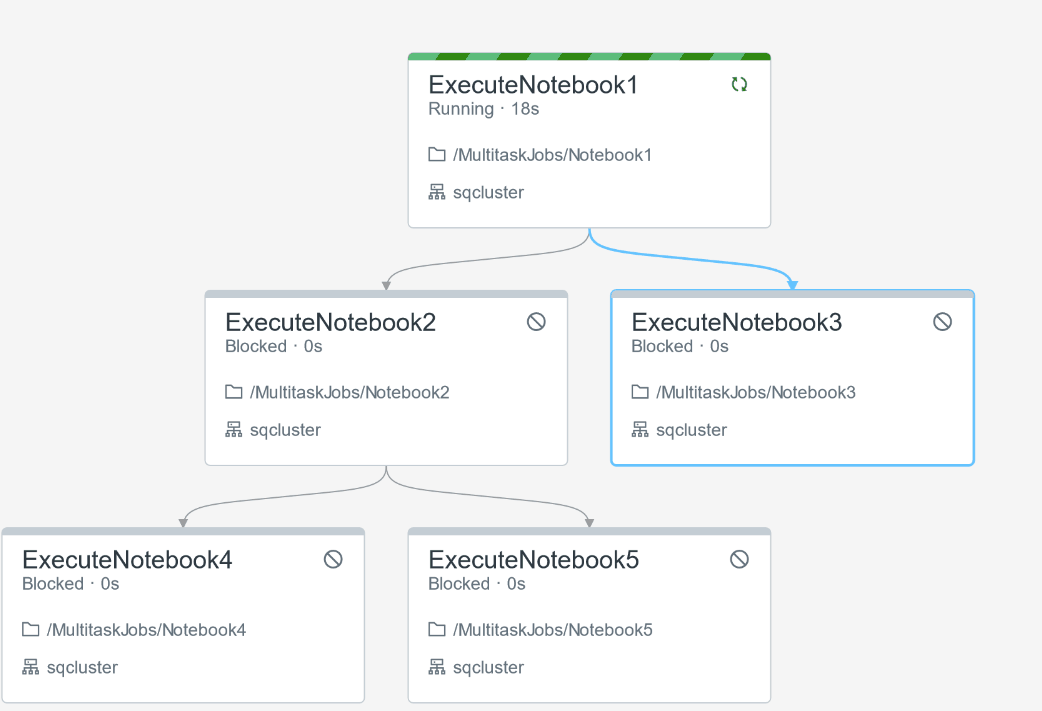
Task: Open the /MultitaskJobs/Notebook5 path link
Action: click(x=553, y=630)
